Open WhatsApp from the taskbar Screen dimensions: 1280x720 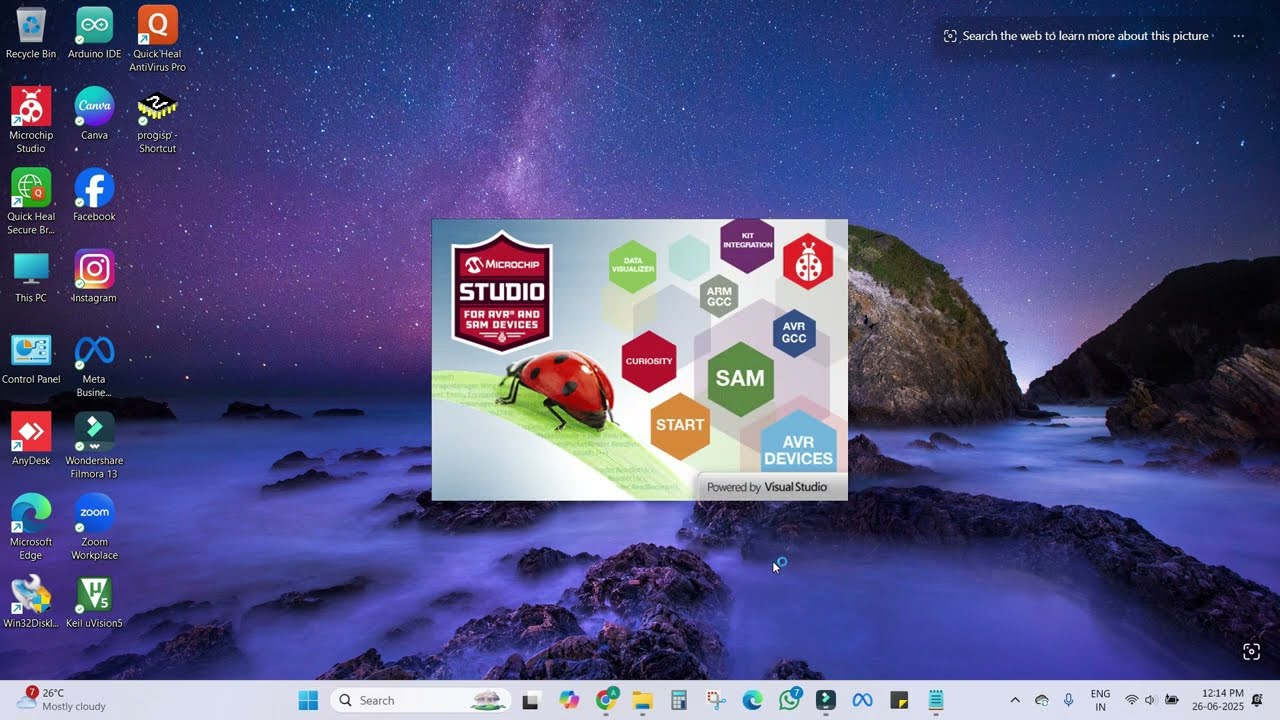point(789,700)
